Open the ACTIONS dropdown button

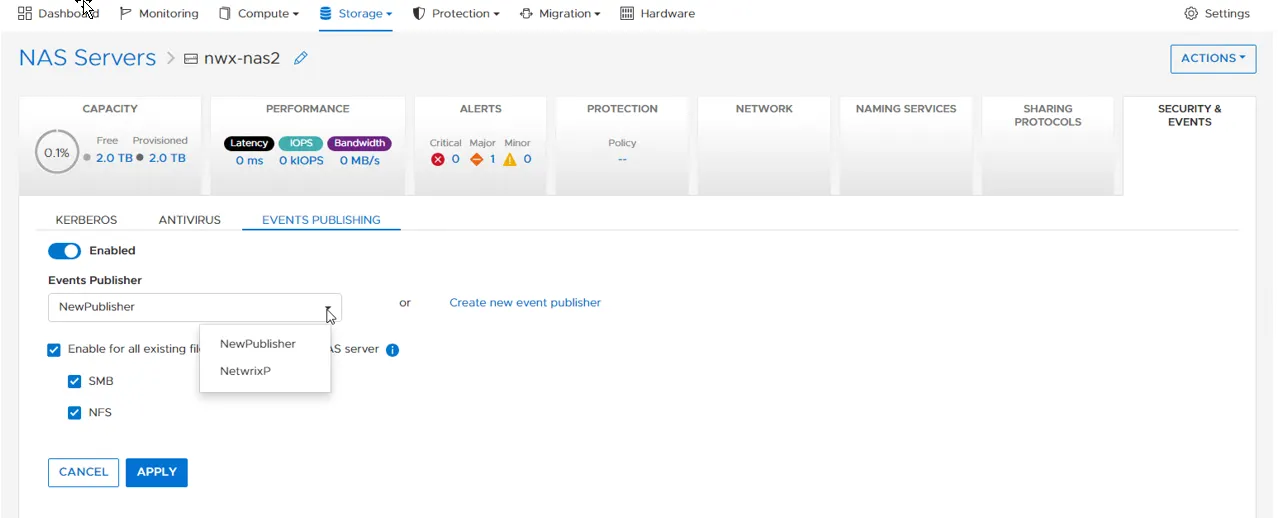pyautogui.click(x=1213, y=59)
